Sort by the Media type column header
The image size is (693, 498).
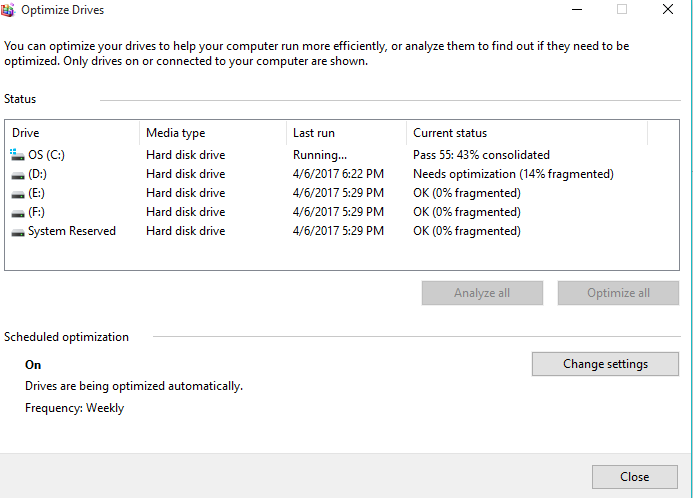click(213, 133)
